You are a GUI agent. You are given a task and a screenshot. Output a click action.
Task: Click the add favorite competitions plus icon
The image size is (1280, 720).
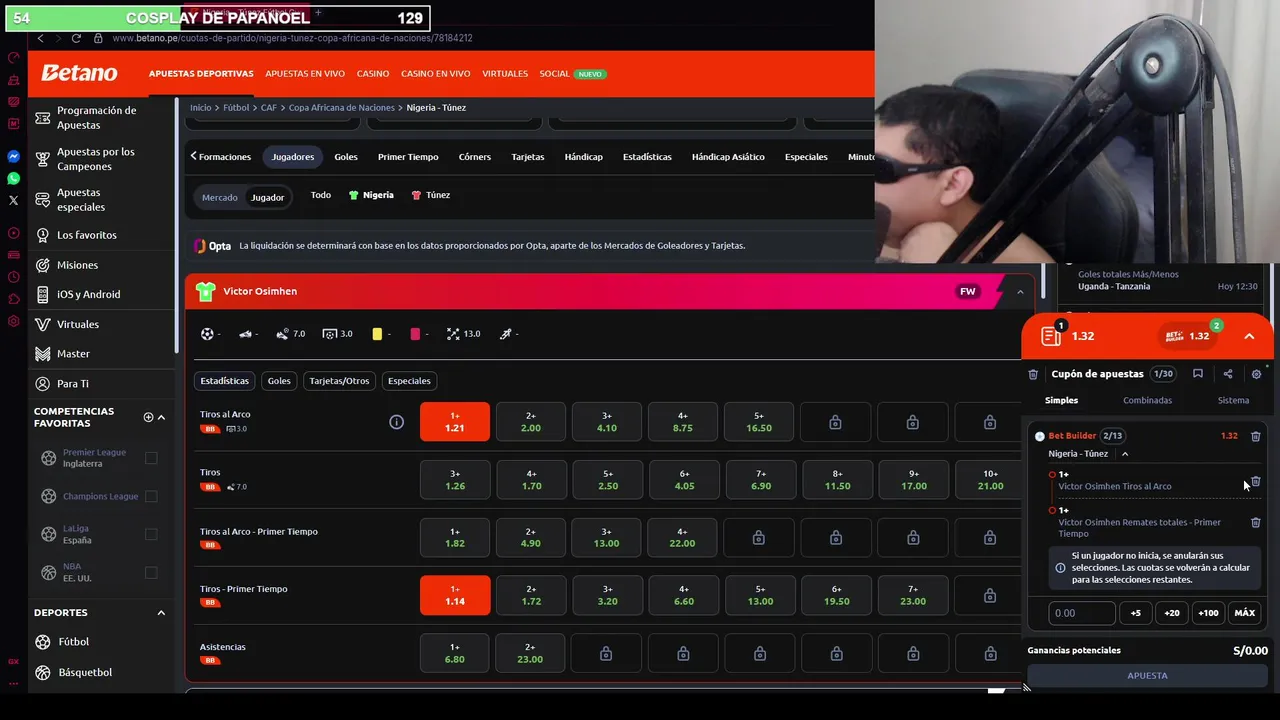pos(148,417)
